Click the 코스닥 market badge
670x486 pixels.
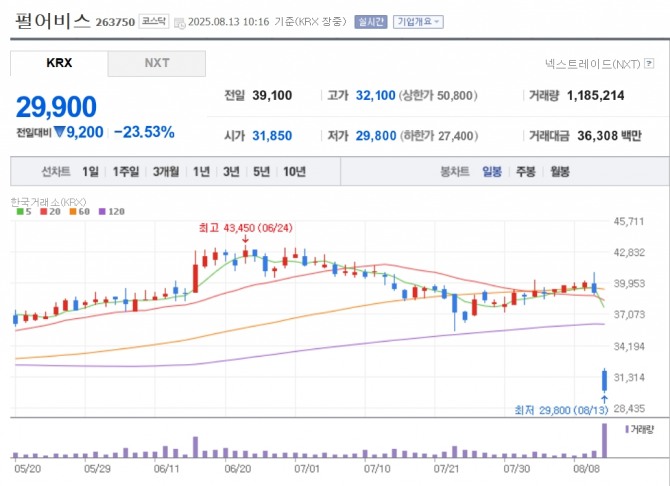(152, 20)
